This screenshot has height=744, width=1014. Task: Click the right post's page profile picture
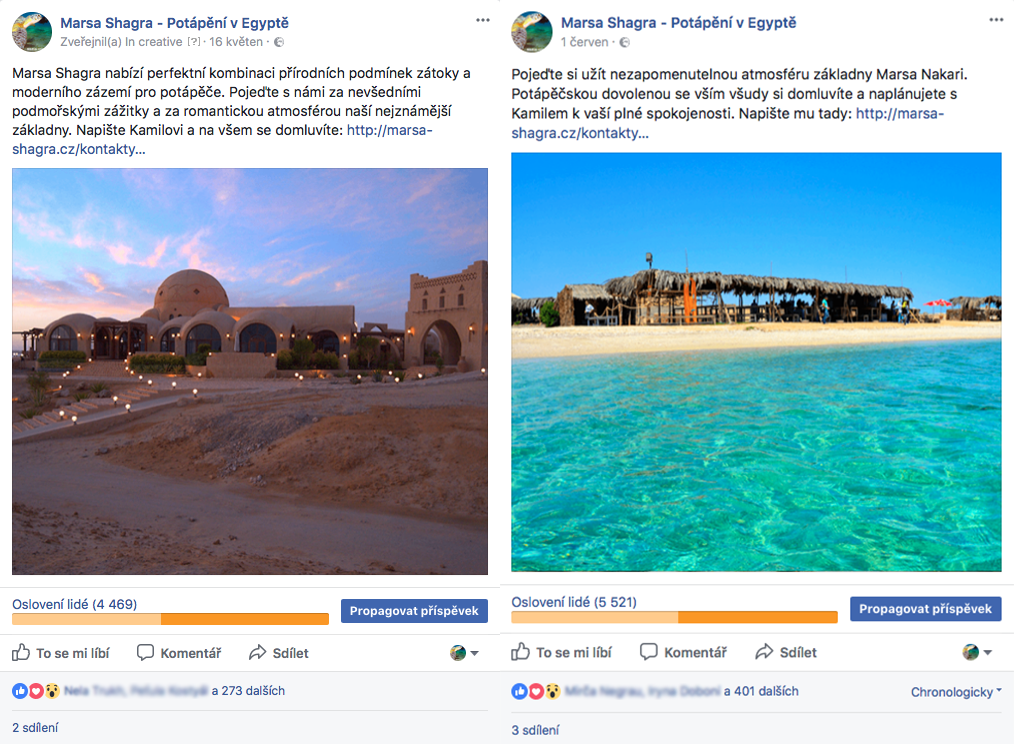532,31
